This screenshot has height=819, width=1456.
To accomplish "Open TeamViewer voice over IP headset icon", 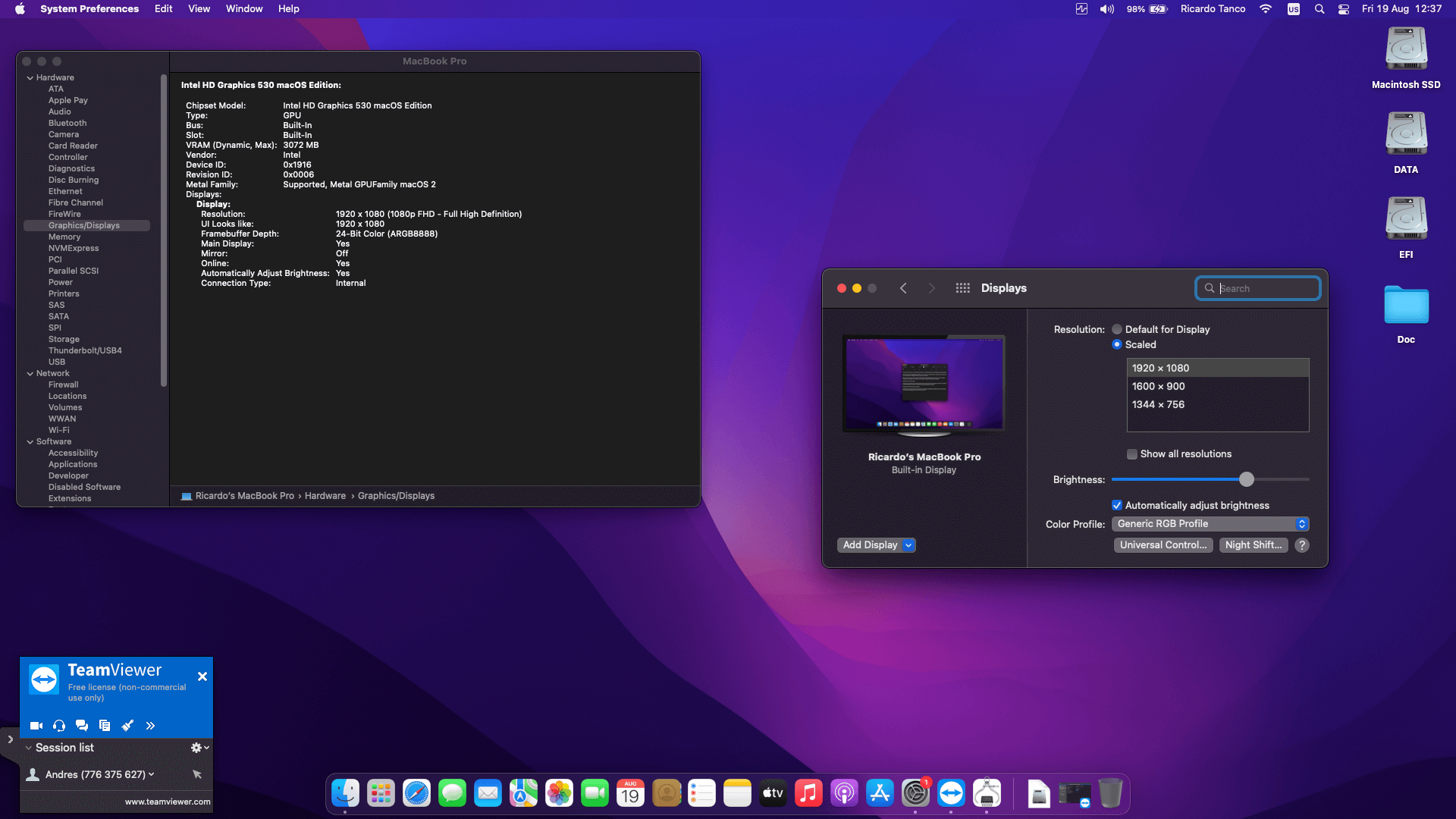I will pyautogui.click(x=58, y=726).
